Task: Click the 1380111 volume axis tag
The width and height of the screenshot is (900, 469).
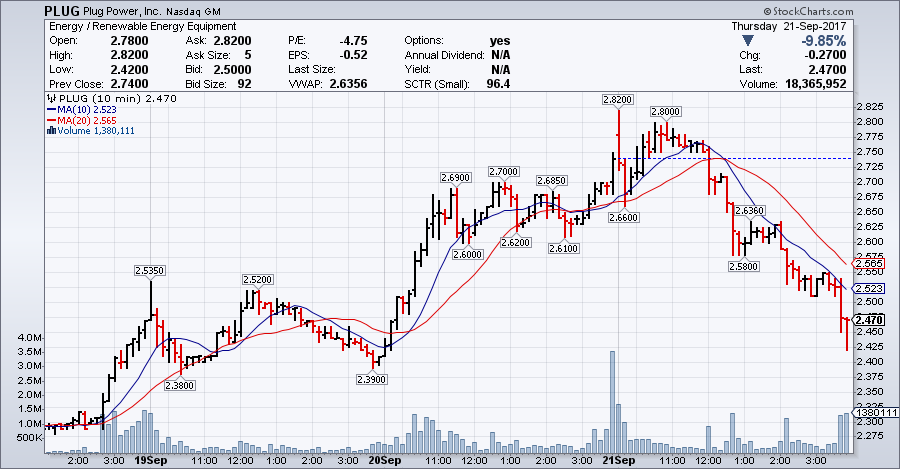Action: tap(875, 413)
